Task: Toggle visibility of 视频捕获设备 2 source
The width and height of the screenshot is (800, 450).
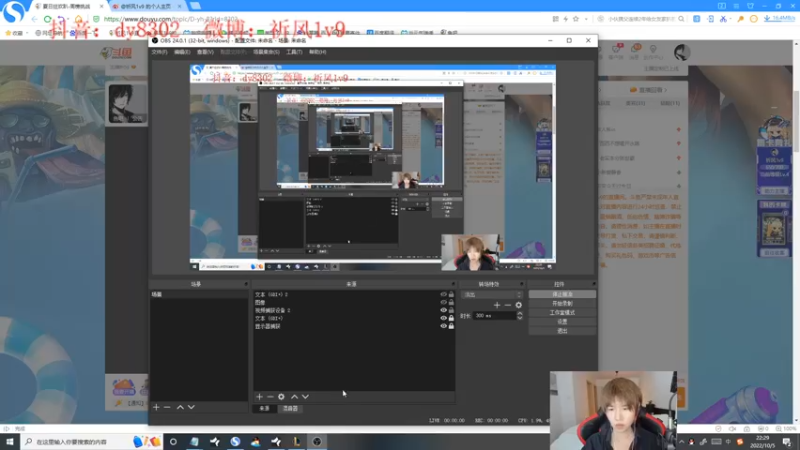Action: point(443,310)
